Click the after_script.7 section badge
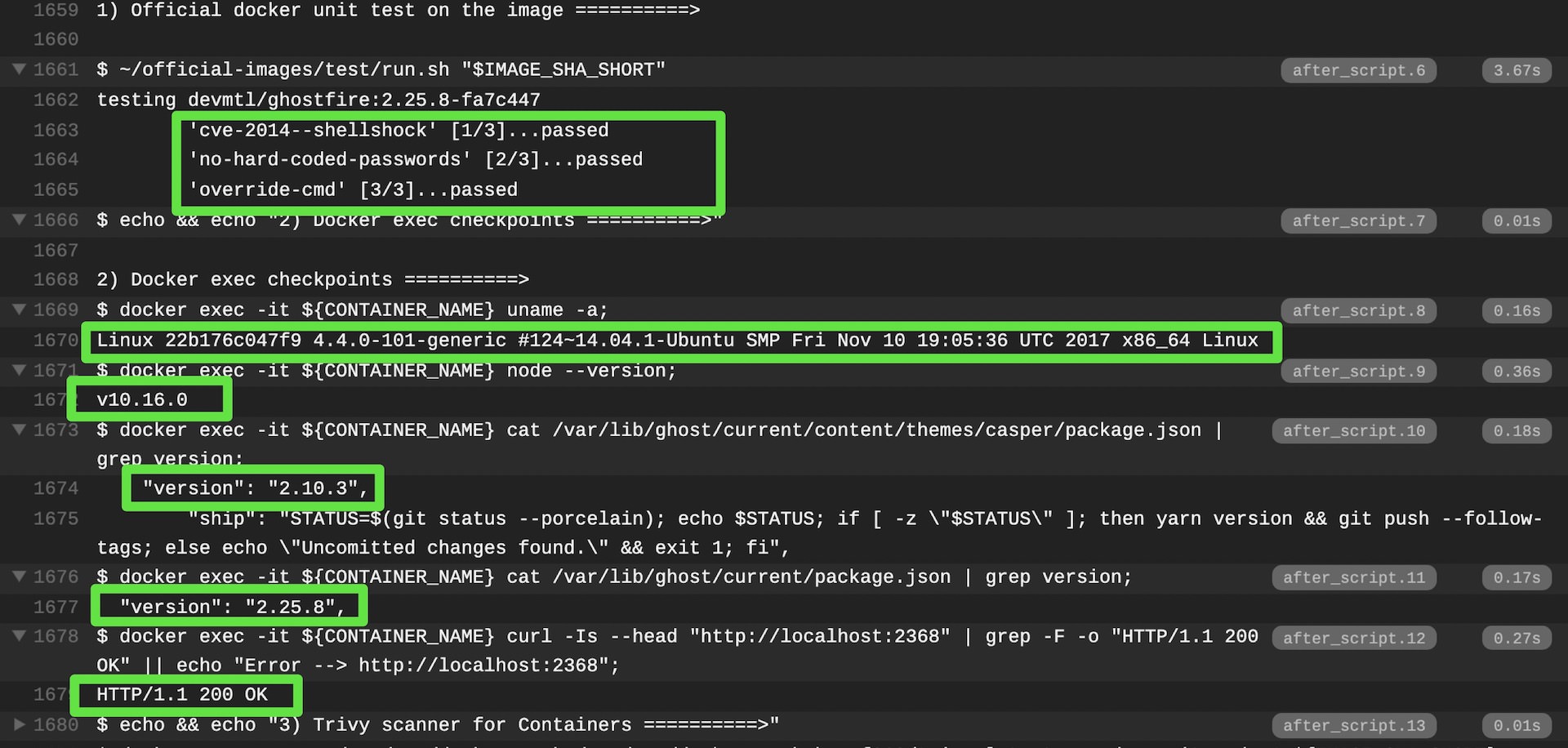 1358,220
